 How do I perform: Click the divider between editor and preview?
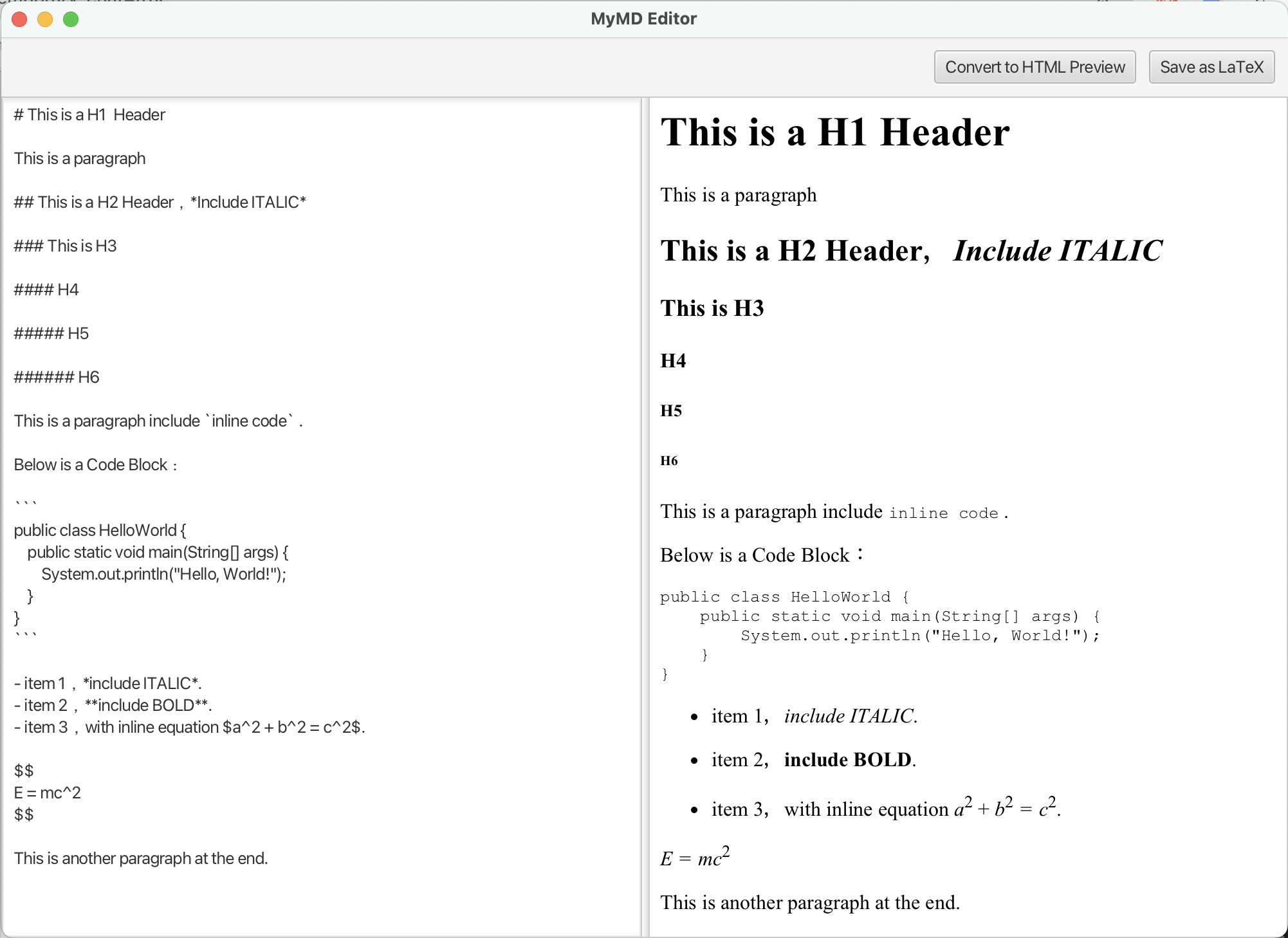tap(645, 515)
